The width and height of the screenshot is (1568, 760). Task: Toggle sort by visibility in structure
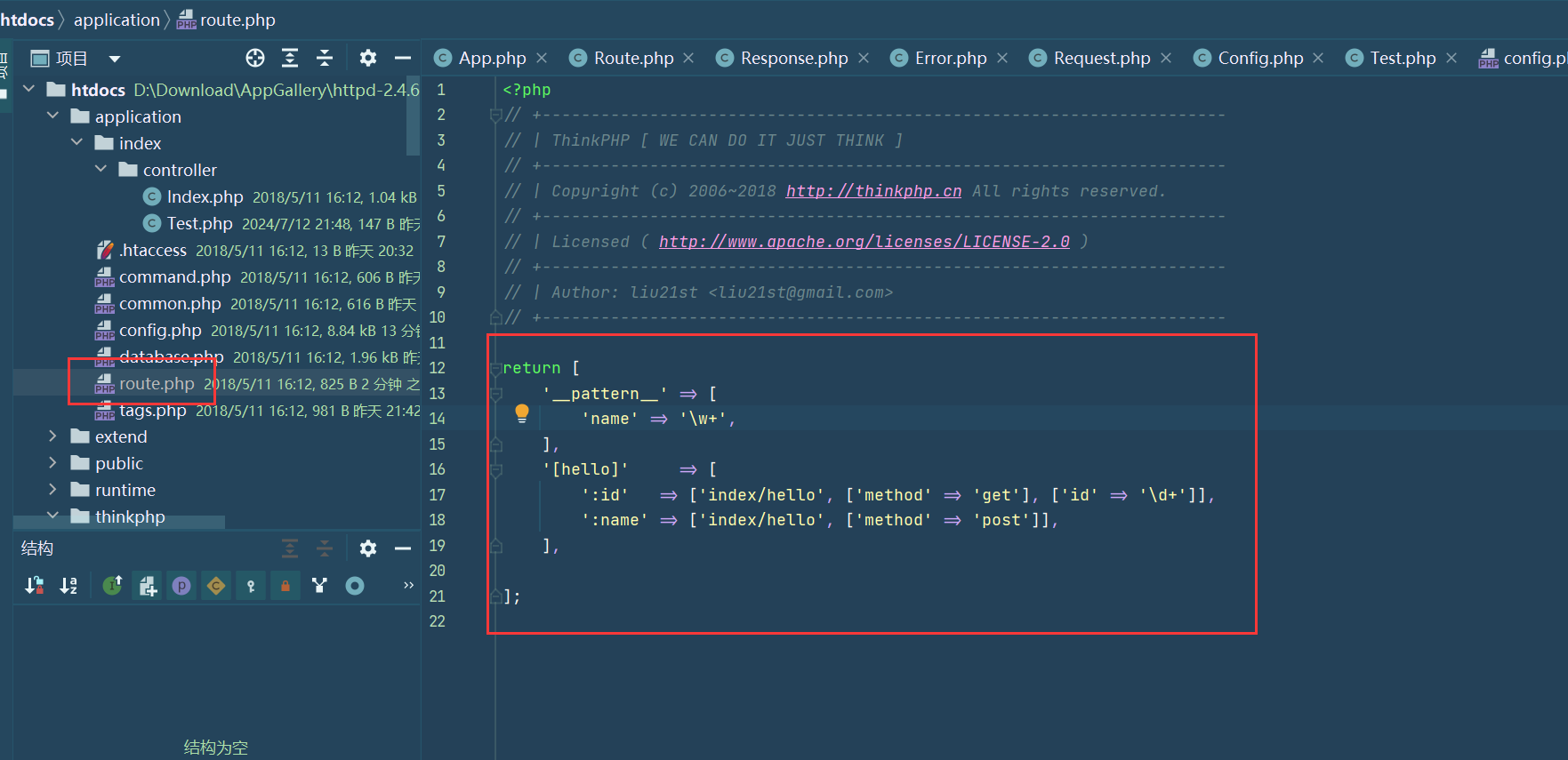pos(35,586)
